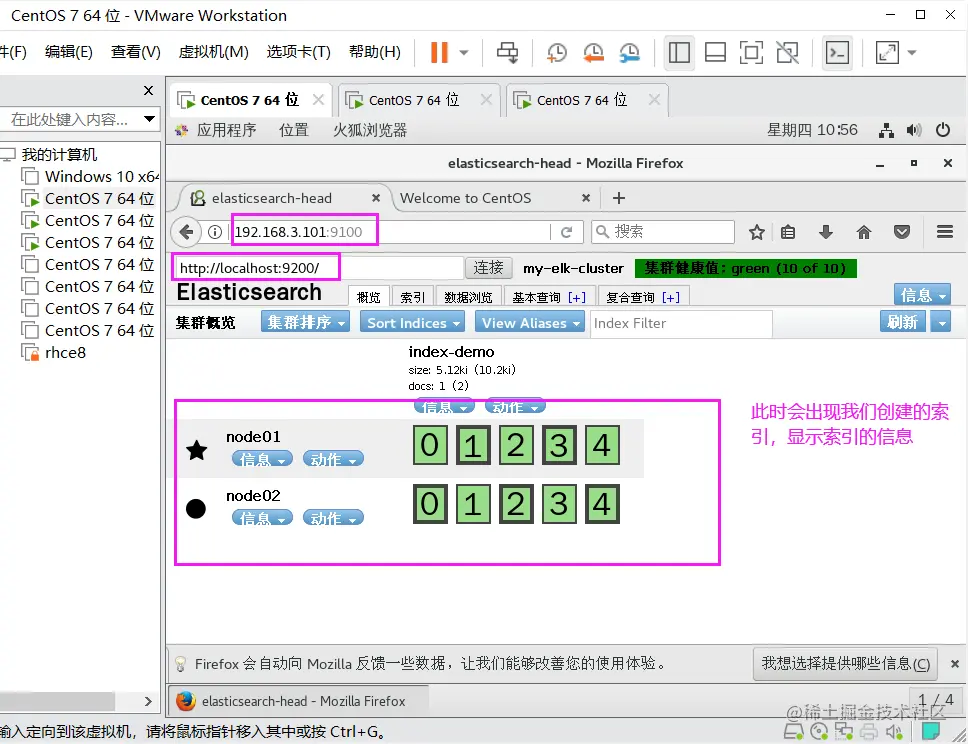Expand the 集群排序 dropdown

pyautogui.click(x=306, y=322)
